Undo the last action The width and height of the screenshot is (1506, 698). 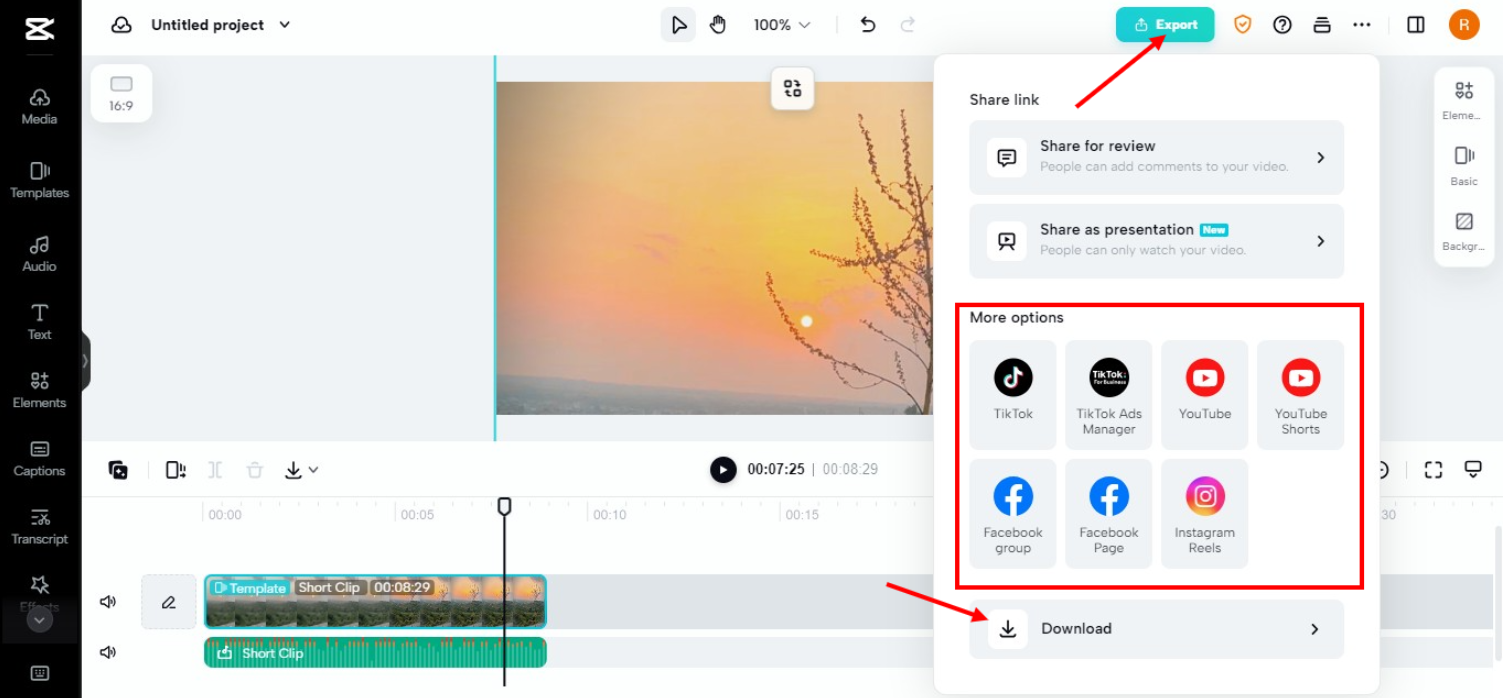(x=868, y=25)
